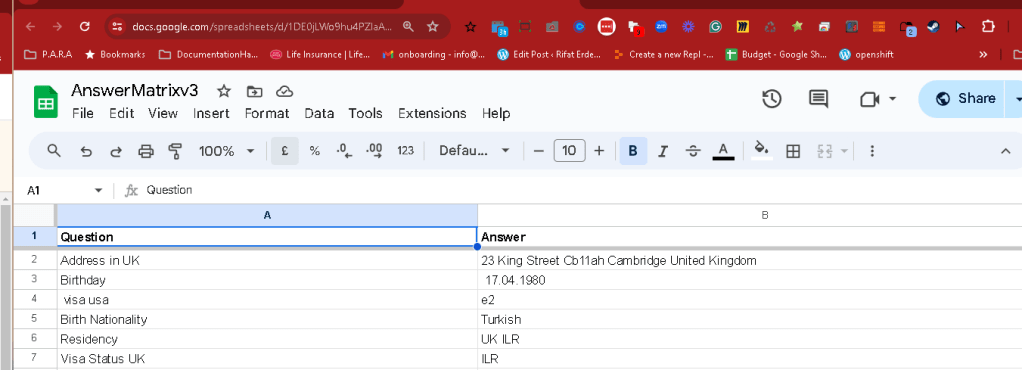Open version history clock icon

point(772,99)
